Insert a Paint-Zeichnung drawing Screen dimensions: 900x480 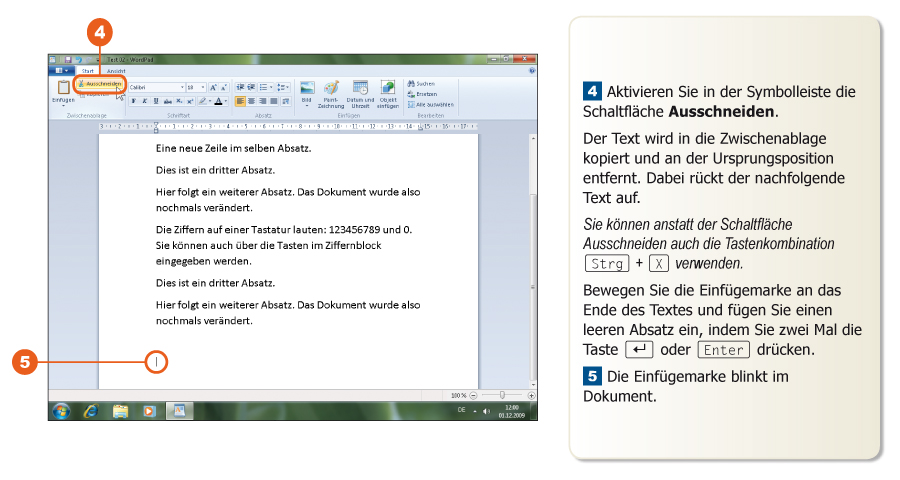(331, 90)
